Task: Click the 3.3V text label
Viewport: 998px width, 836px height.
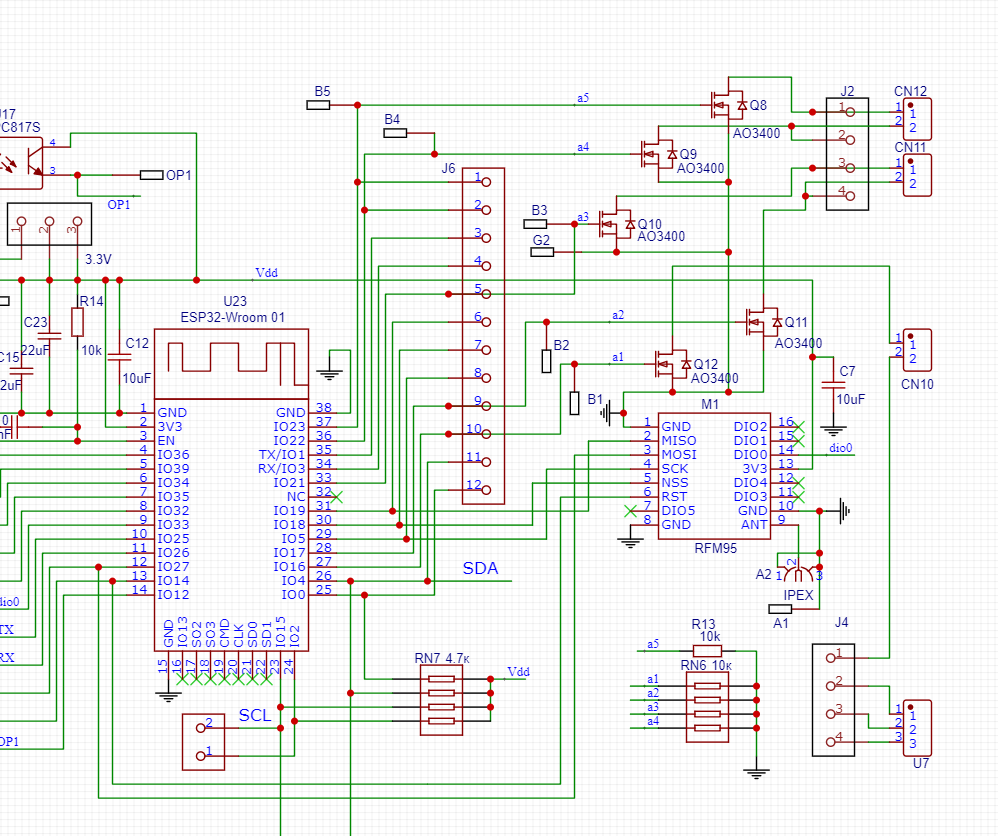Action: [x=98, y=259]
